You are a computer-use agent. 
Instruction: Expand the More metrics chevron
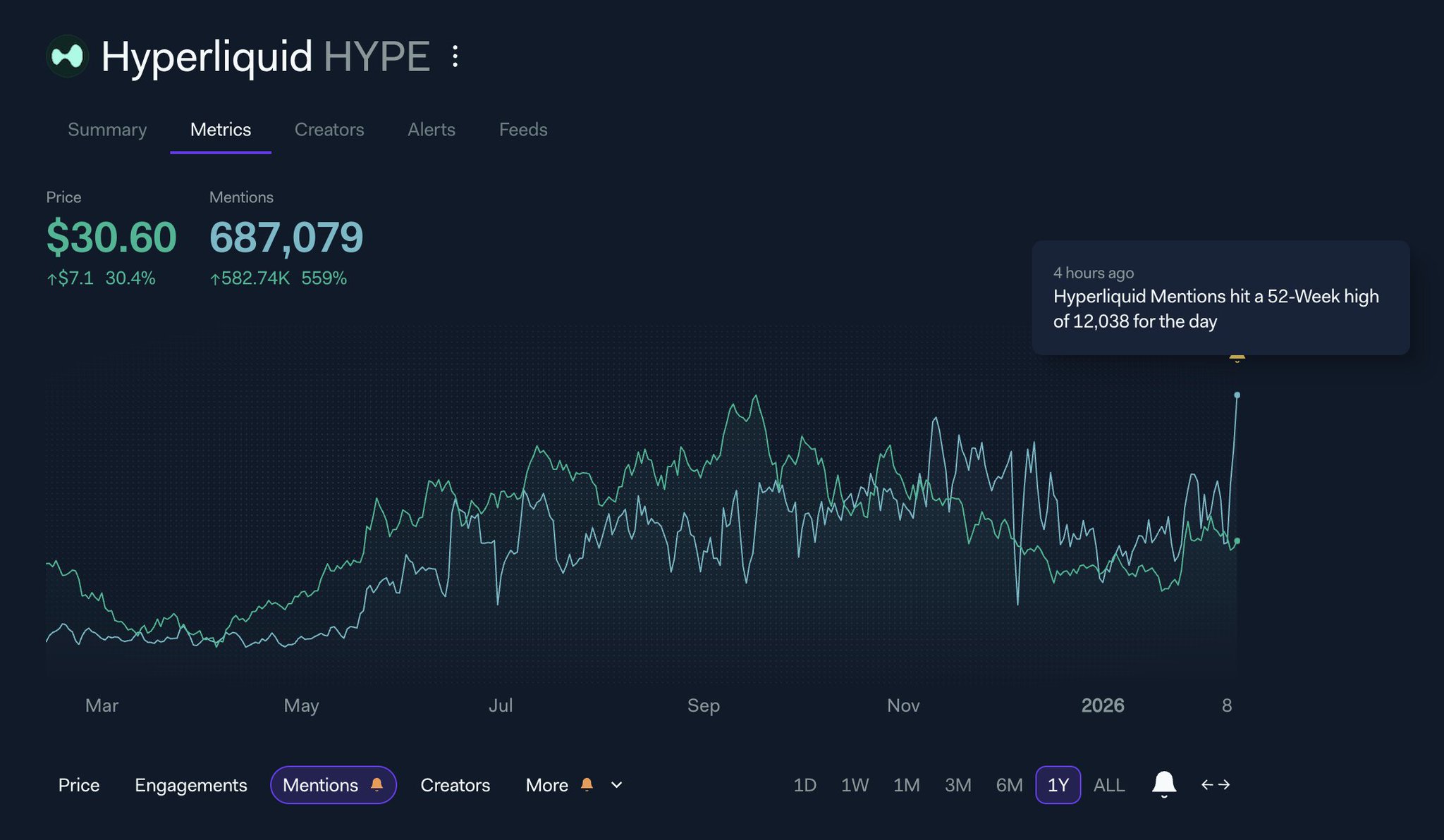coord(616,785)
